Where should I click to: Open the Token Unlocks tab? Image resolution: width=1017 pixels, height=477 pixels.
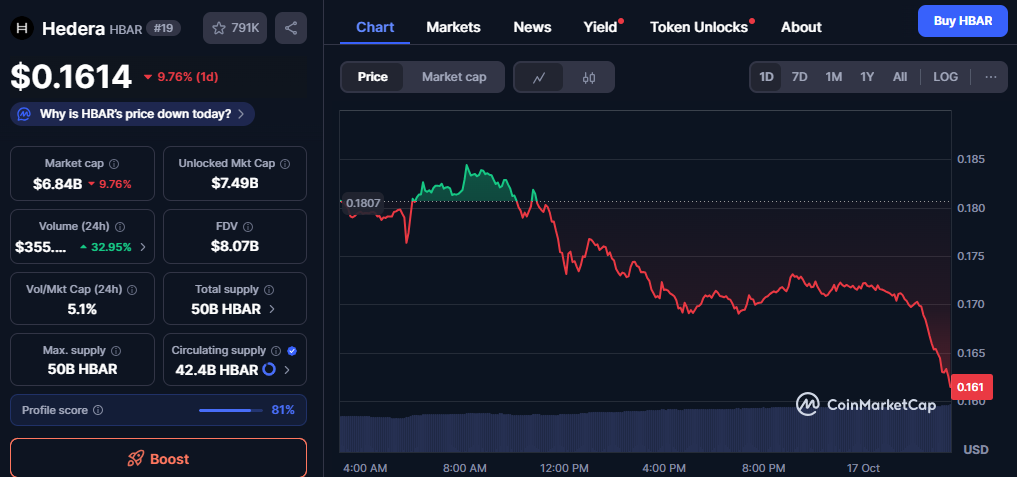tap(699, 27)
